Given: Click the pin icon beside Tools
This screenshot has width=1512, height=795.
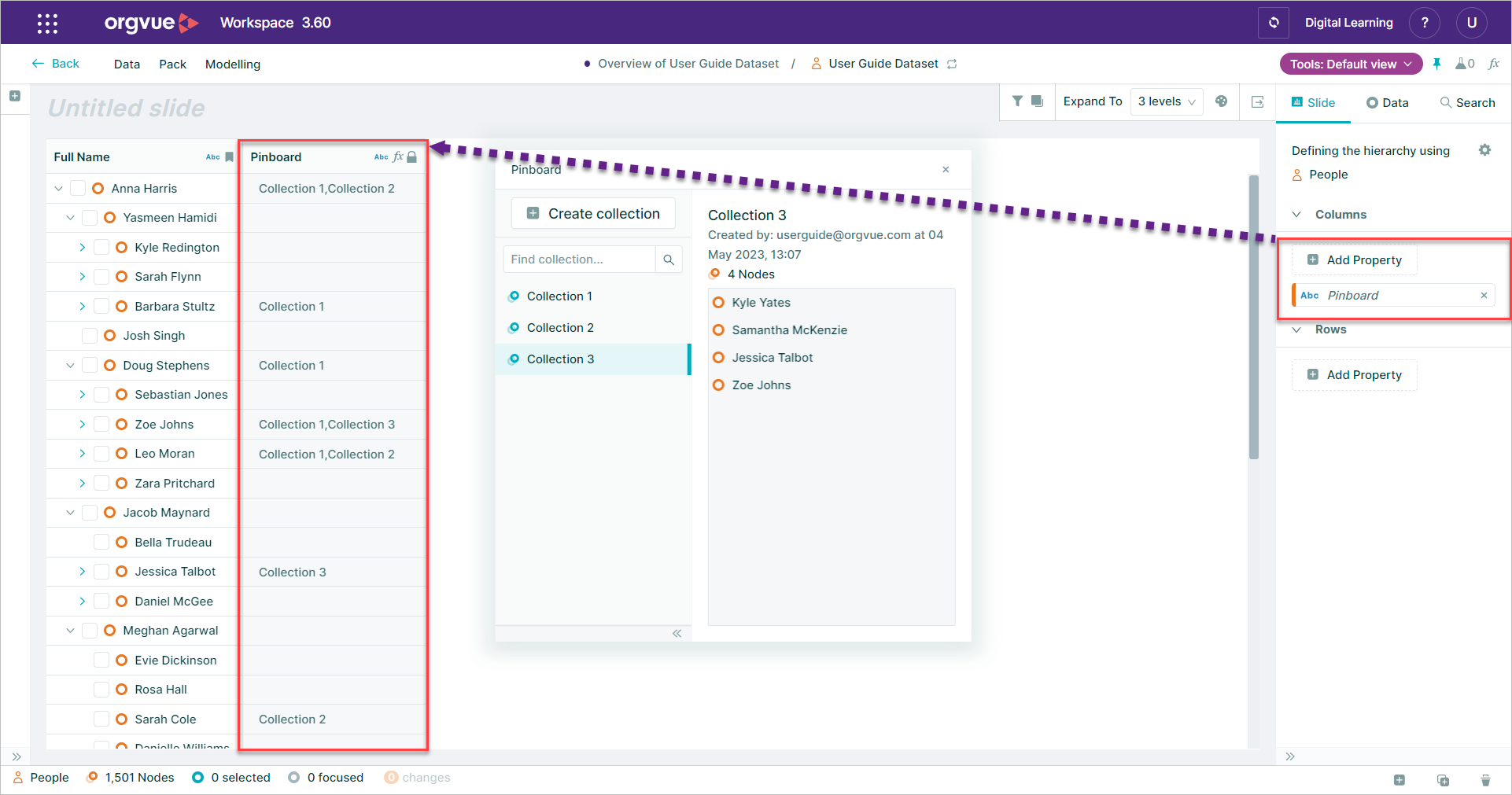Looking at the screenshot, I should (1436, 64).
